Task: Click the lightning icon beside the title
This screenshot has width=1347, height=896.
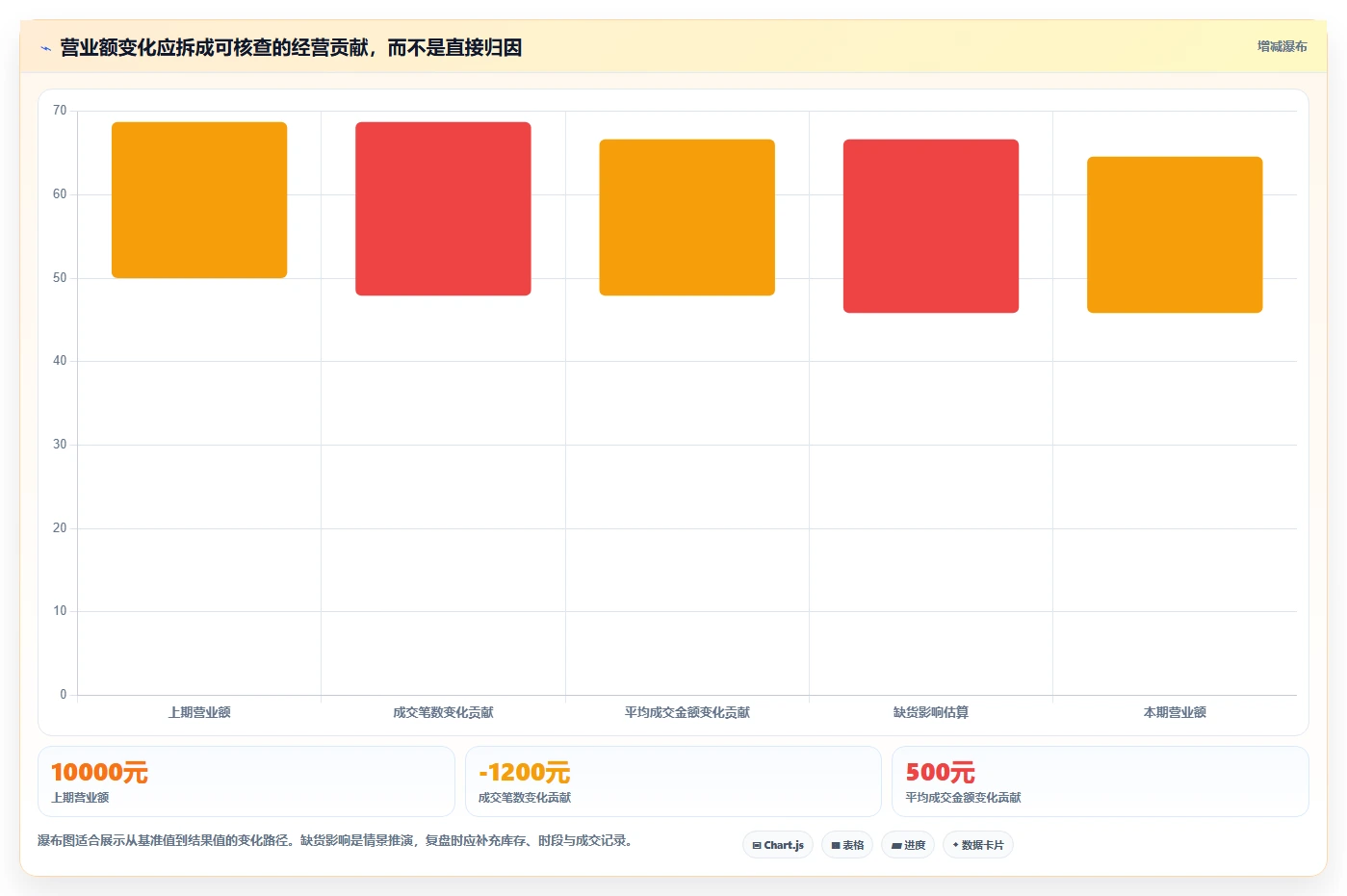Action: coord(45,48)
